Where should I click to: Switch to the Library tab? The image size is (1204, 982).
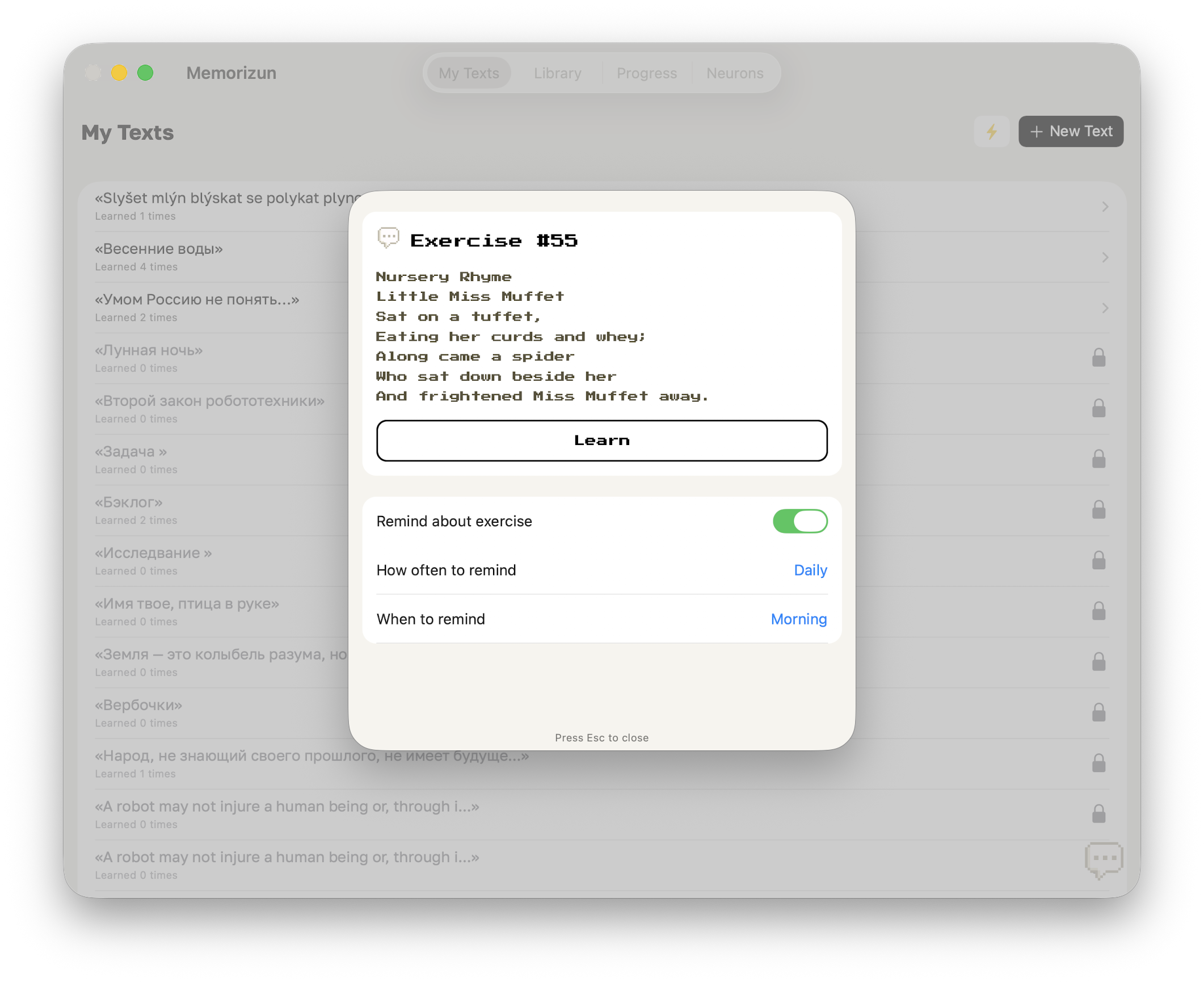[x=557, y=73]
